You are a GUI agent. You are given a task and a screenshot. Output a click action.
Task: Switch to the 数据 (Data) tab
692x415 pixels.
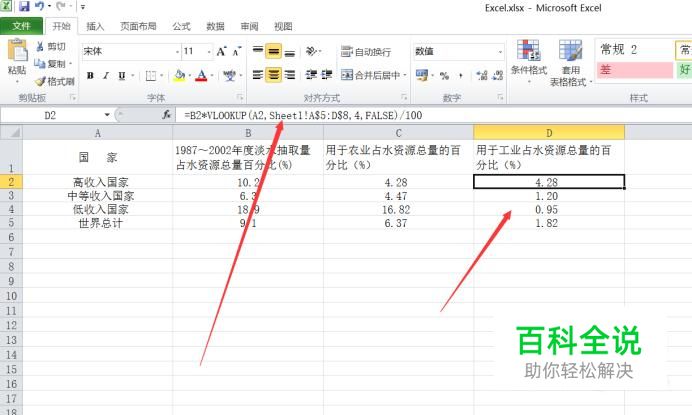[x=215, y=26]
